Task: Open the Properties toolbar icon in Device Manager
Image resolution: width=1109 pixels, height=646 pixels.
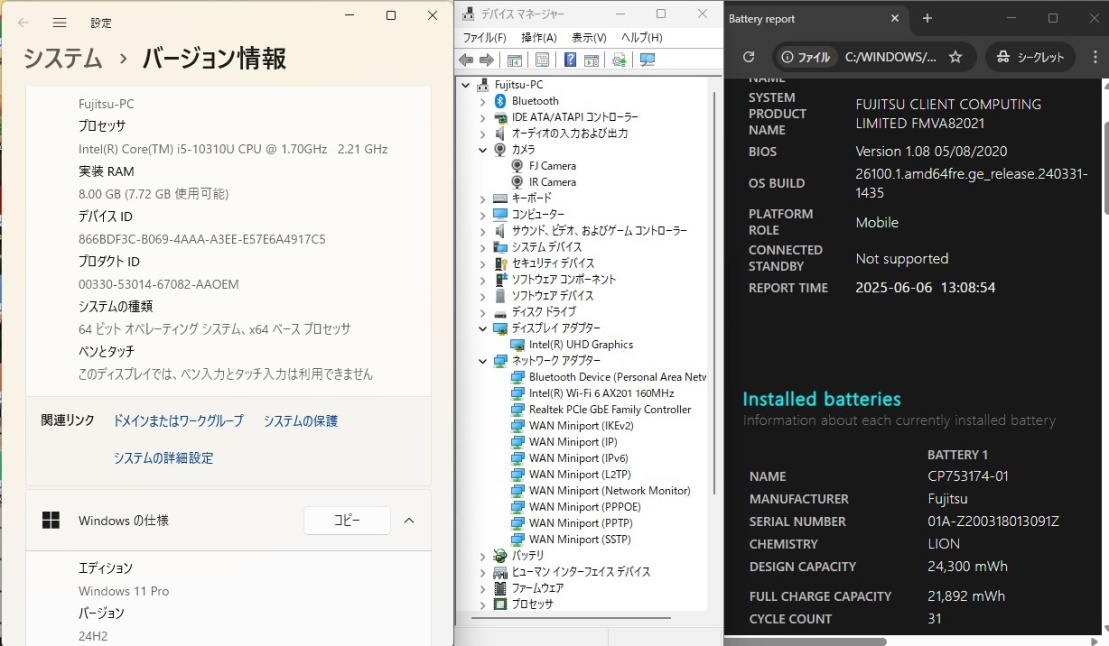Action: click(542, 60)
